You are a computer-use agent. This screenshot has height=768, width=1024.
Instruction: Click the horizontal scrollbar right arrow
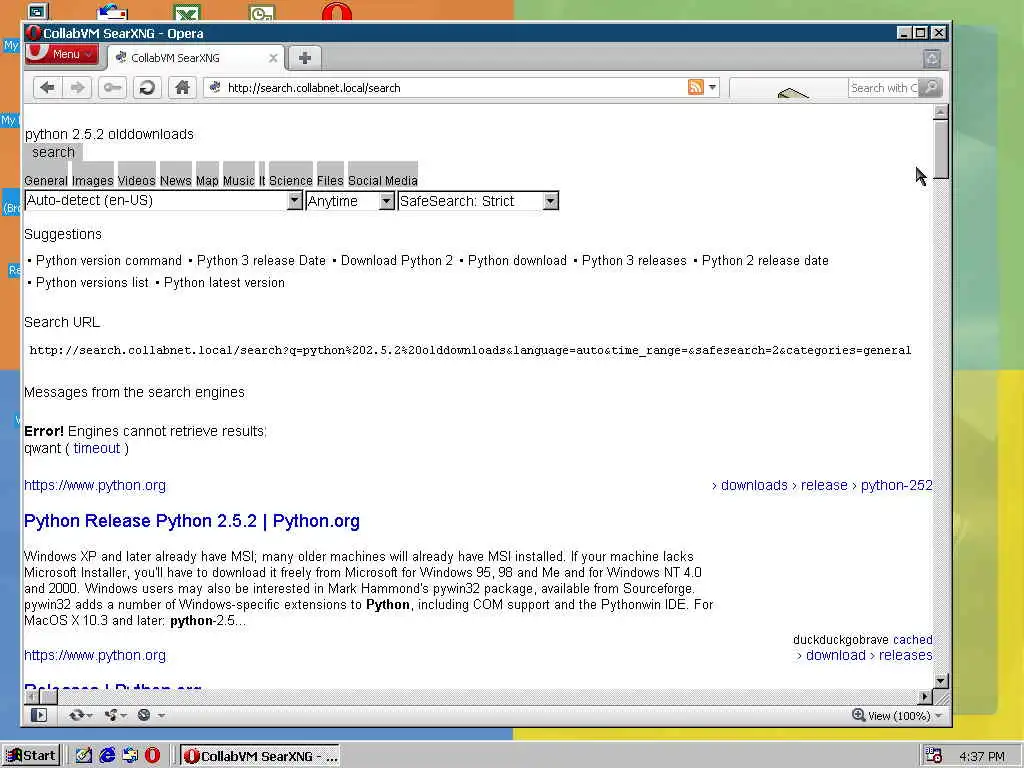(x=925, y=697)
